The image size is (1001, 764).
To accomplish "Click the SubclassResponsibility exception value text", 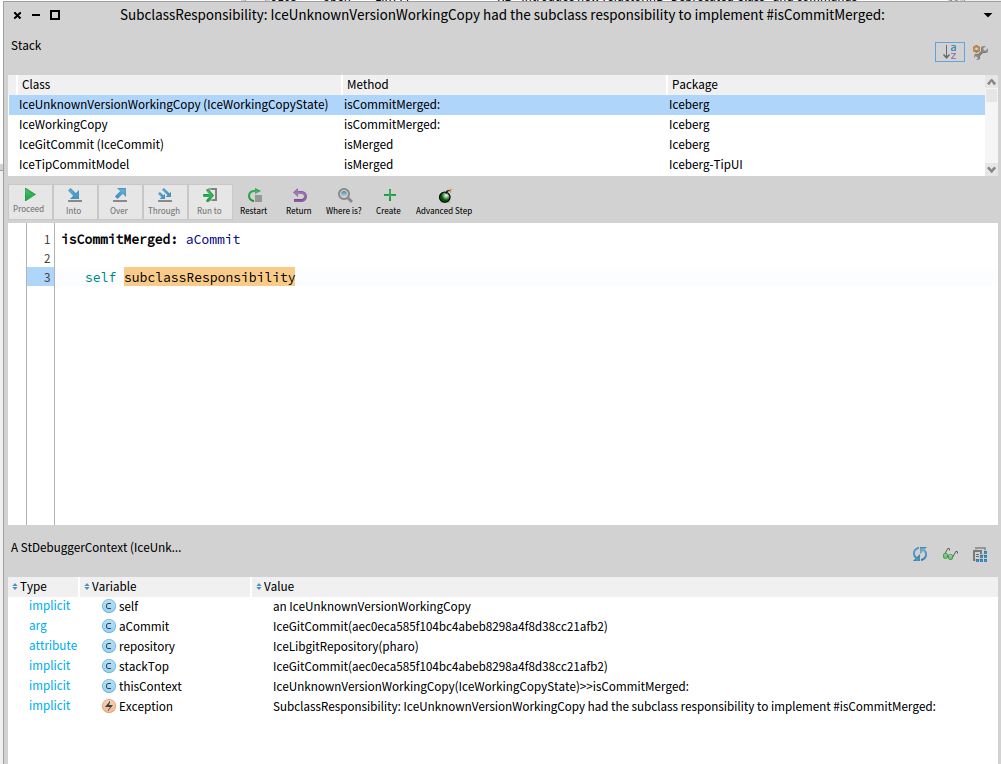I will click(604, 707).
